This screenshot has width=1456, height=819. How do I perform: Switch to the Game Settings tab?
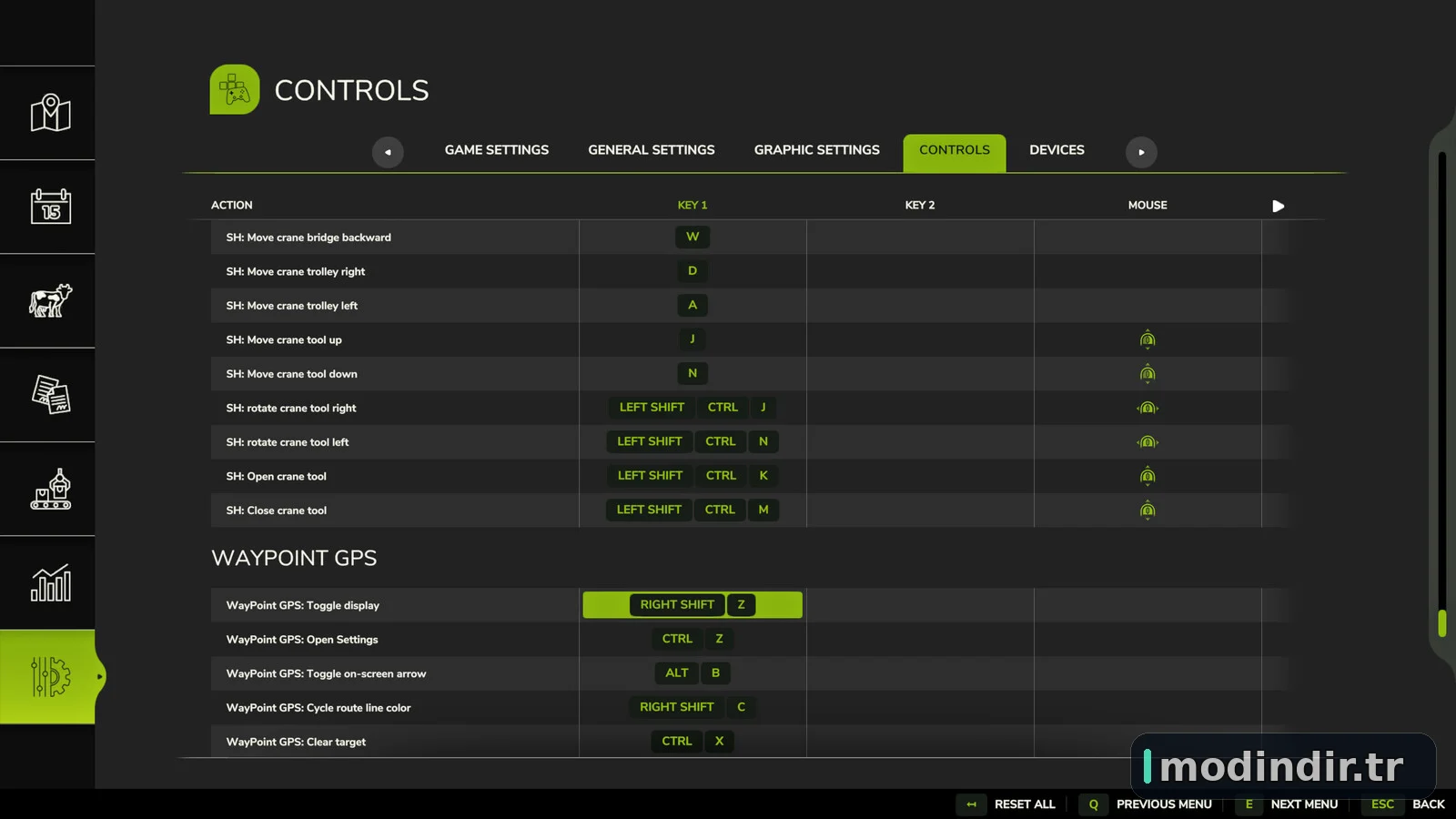click(x=497, y=150)
